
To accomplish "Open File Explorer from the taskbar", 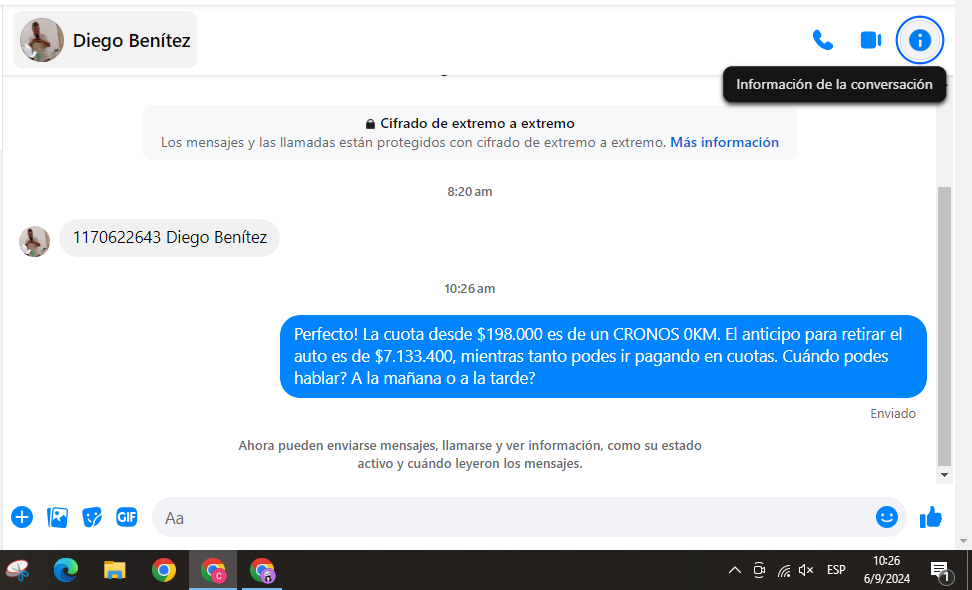I will pyautogui.click(x=115, y=570).
